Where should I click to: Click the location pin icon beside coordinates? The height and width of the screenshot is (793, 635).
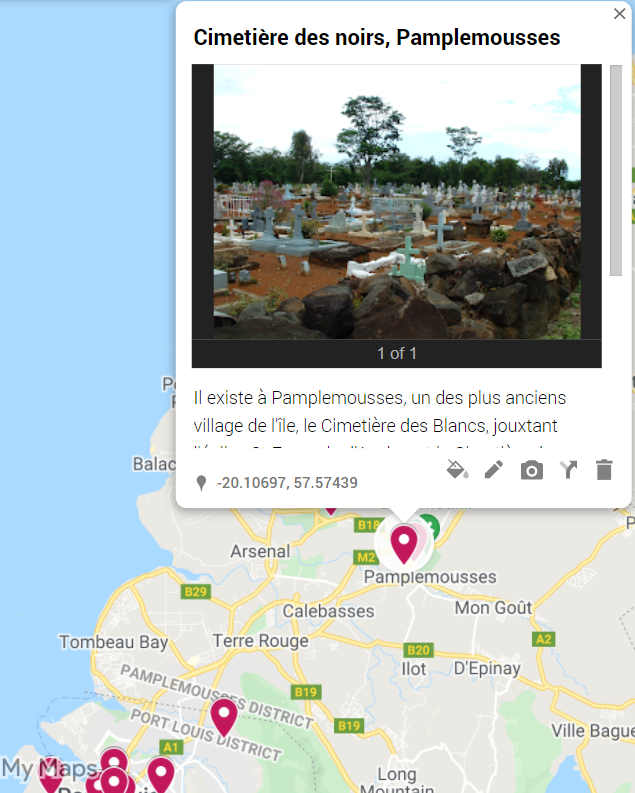(201, 483)
